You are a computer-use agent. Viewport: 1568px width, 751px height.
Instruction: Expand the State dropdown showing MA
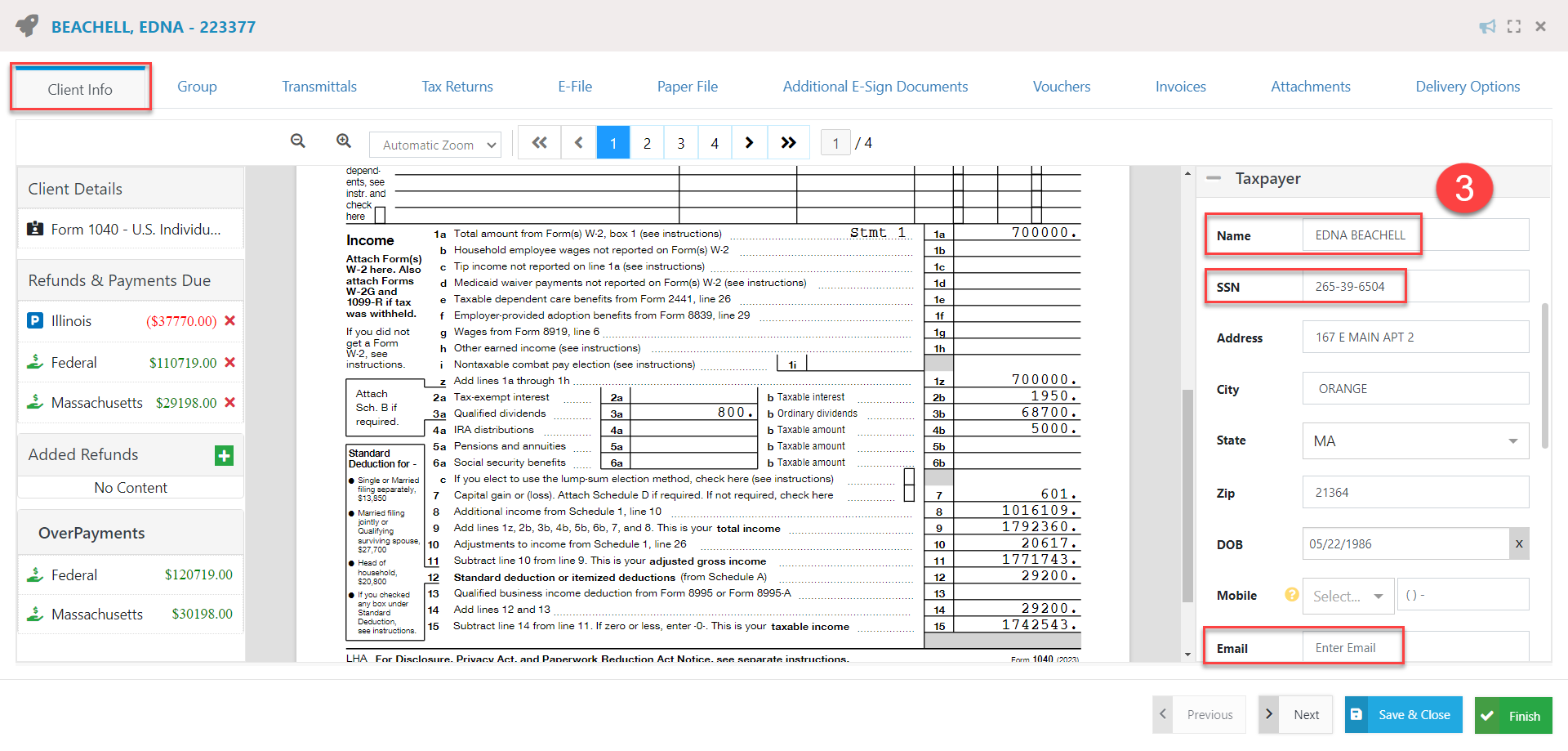[x=1415, y=441]
